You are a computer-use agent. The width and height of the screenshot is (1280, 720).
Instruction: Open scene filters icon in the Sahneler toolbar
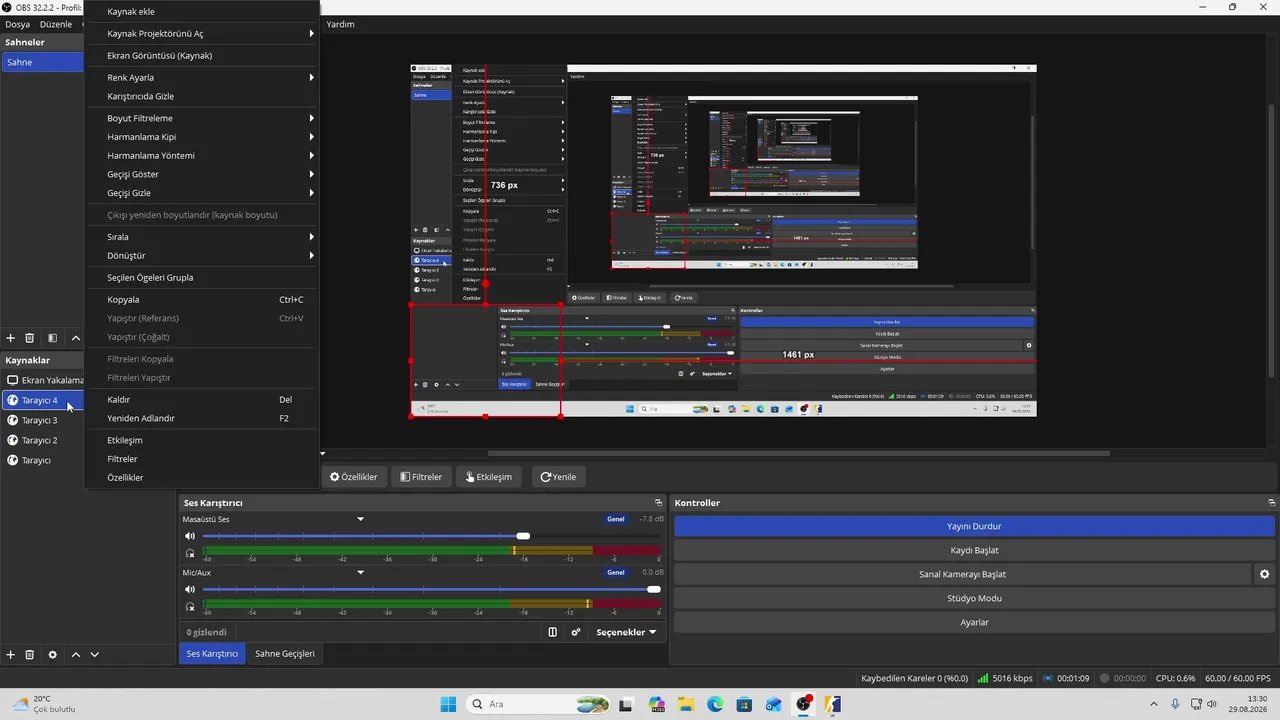[x=53, y=338]
